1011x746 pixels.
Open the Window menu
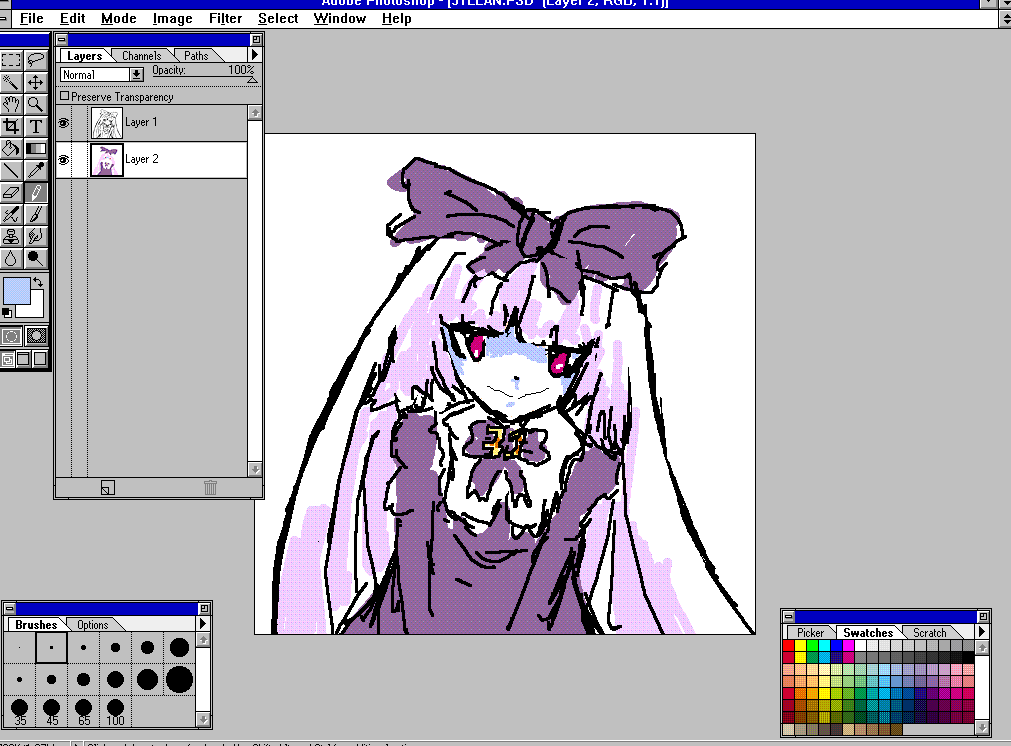[x=340, y=19]
